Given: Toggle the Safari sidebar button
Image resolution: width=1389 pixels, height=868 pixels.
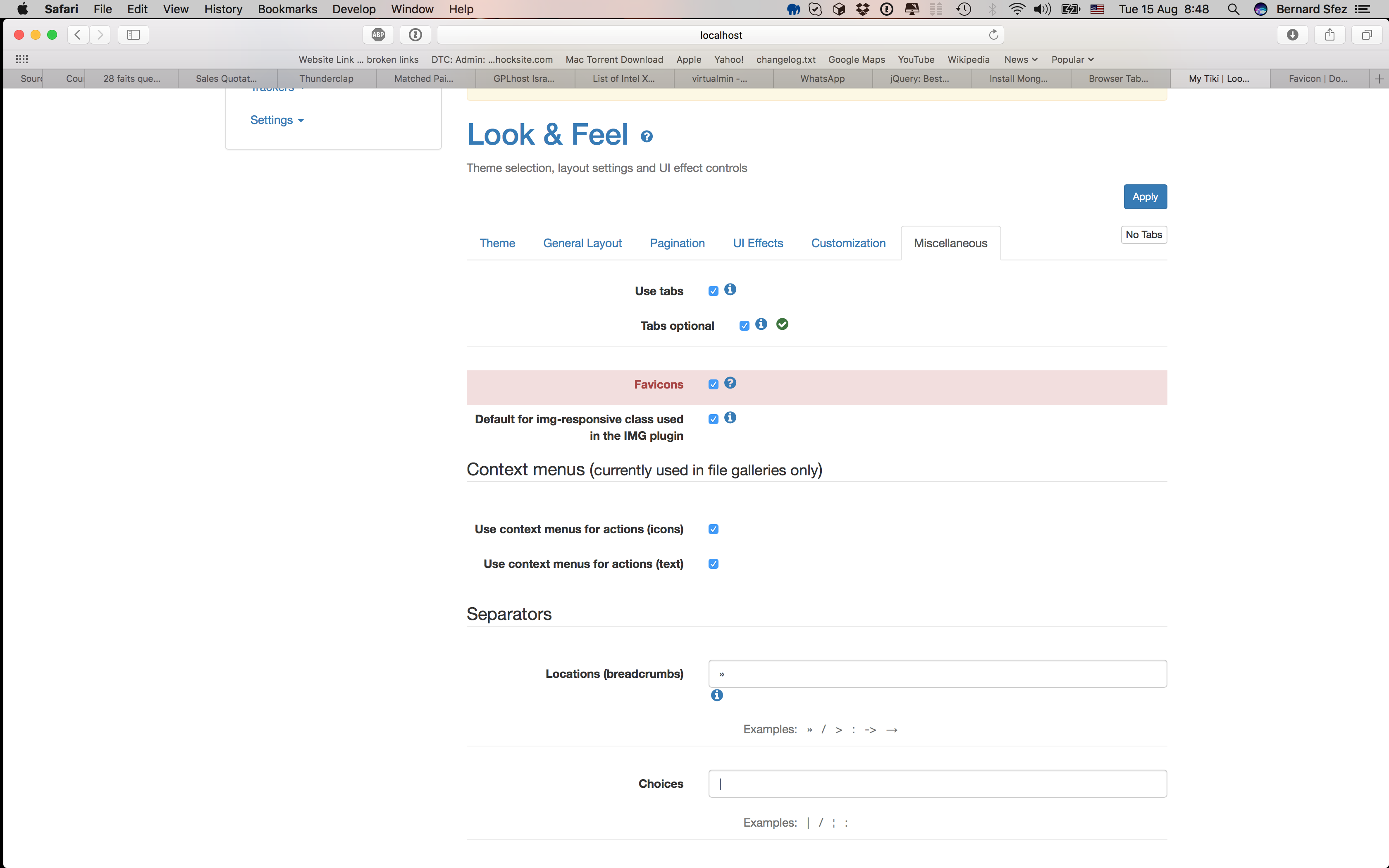Looking at the screenshot, I should pyautogui.click(x=133, y=34).
